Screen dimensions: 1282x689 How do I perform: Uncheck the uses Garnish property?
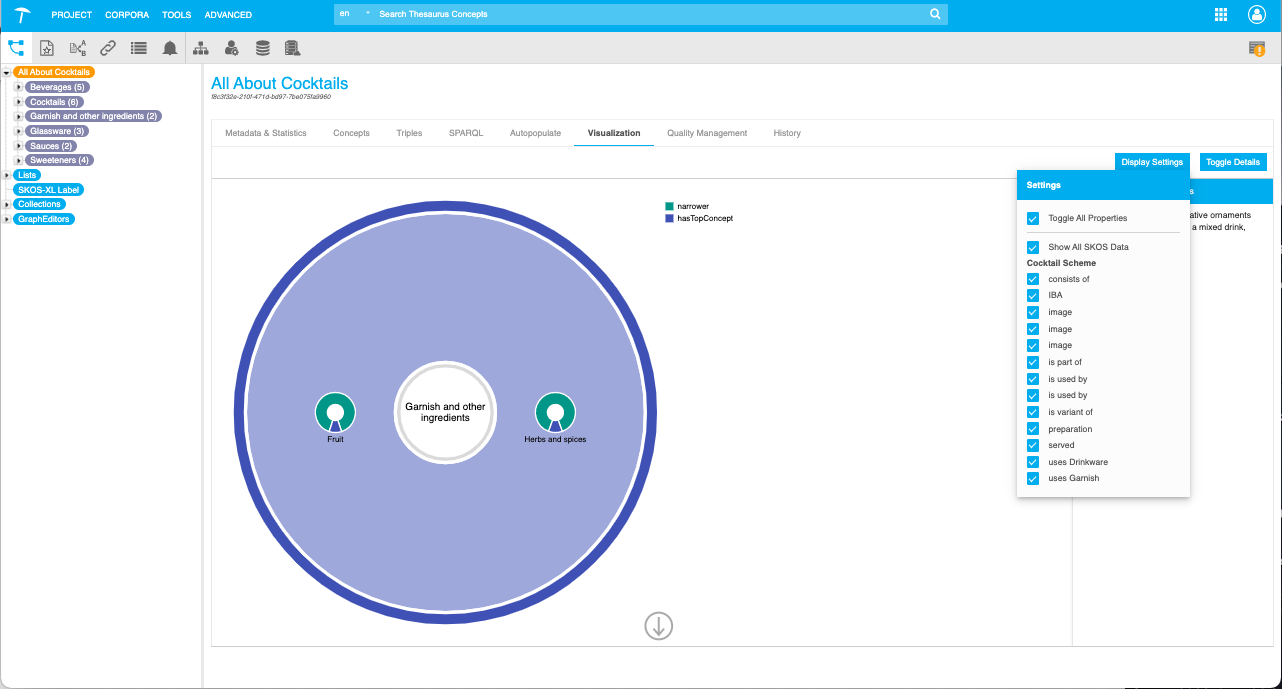1033,478
